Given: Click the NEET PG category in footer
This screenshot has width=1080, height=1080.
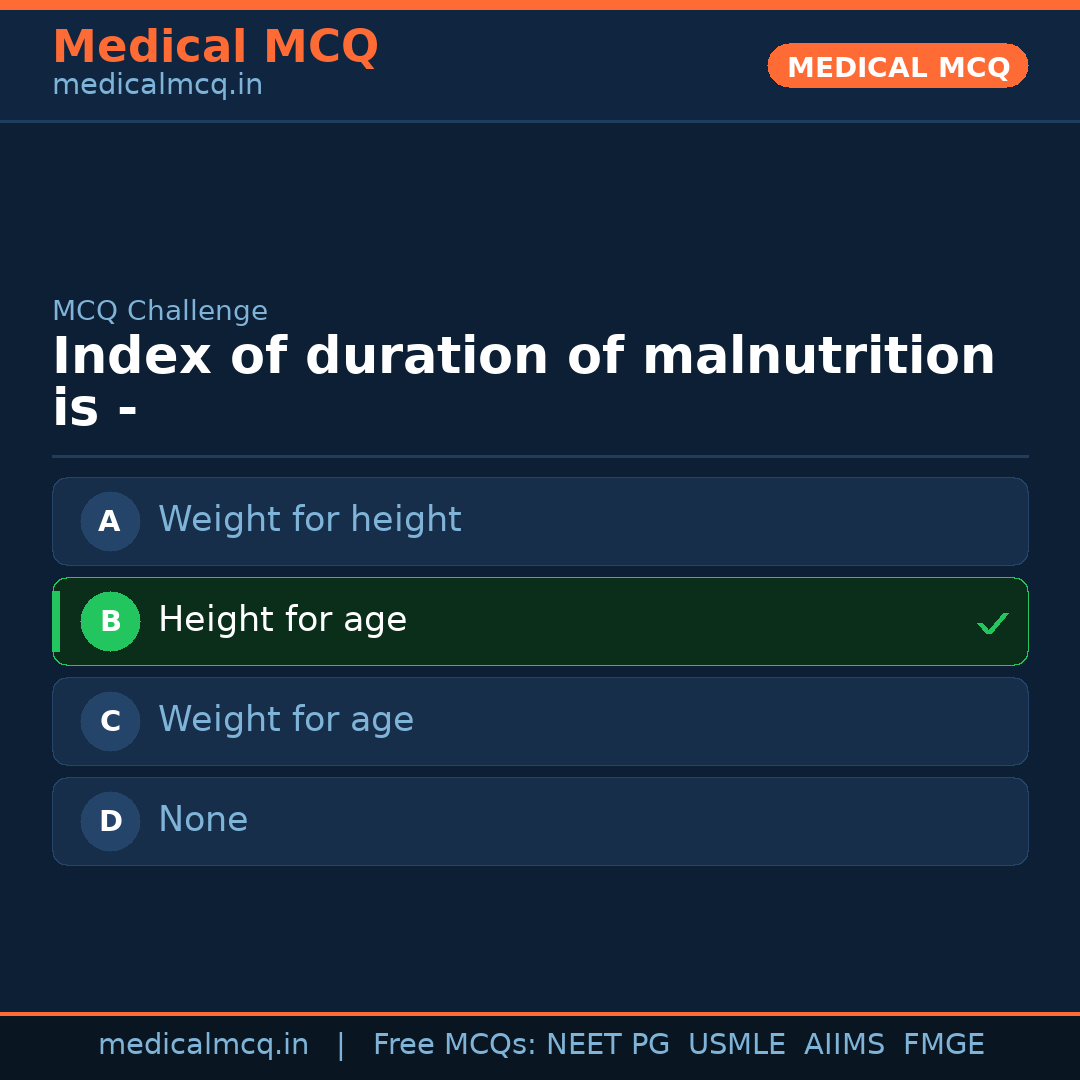Looking at the screenshot, I should coord(607,1044).
